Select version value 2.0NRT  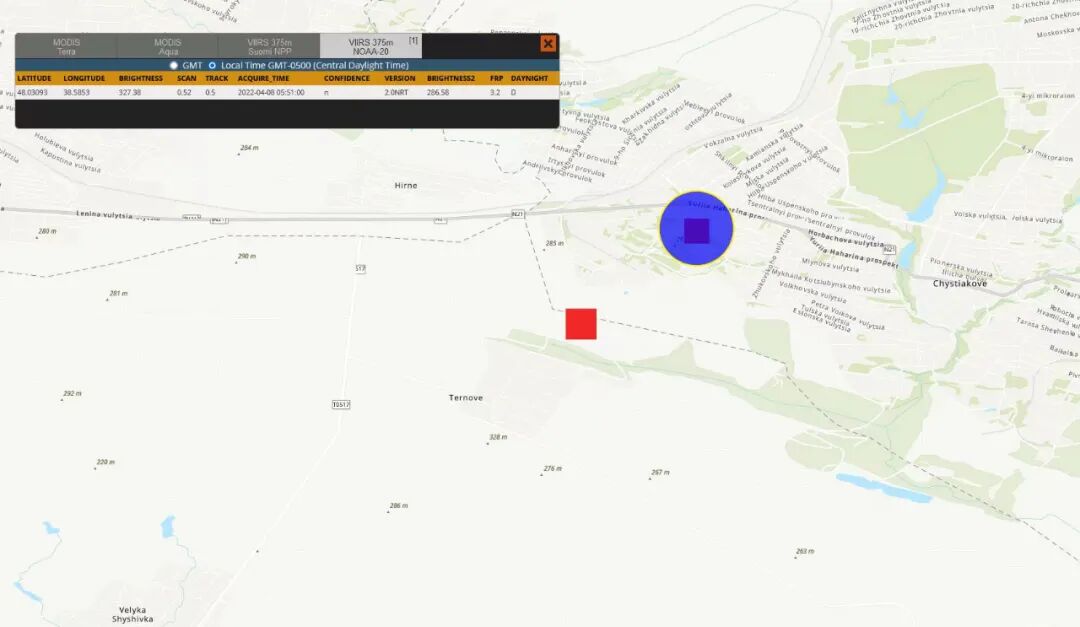tap(396, 92)
